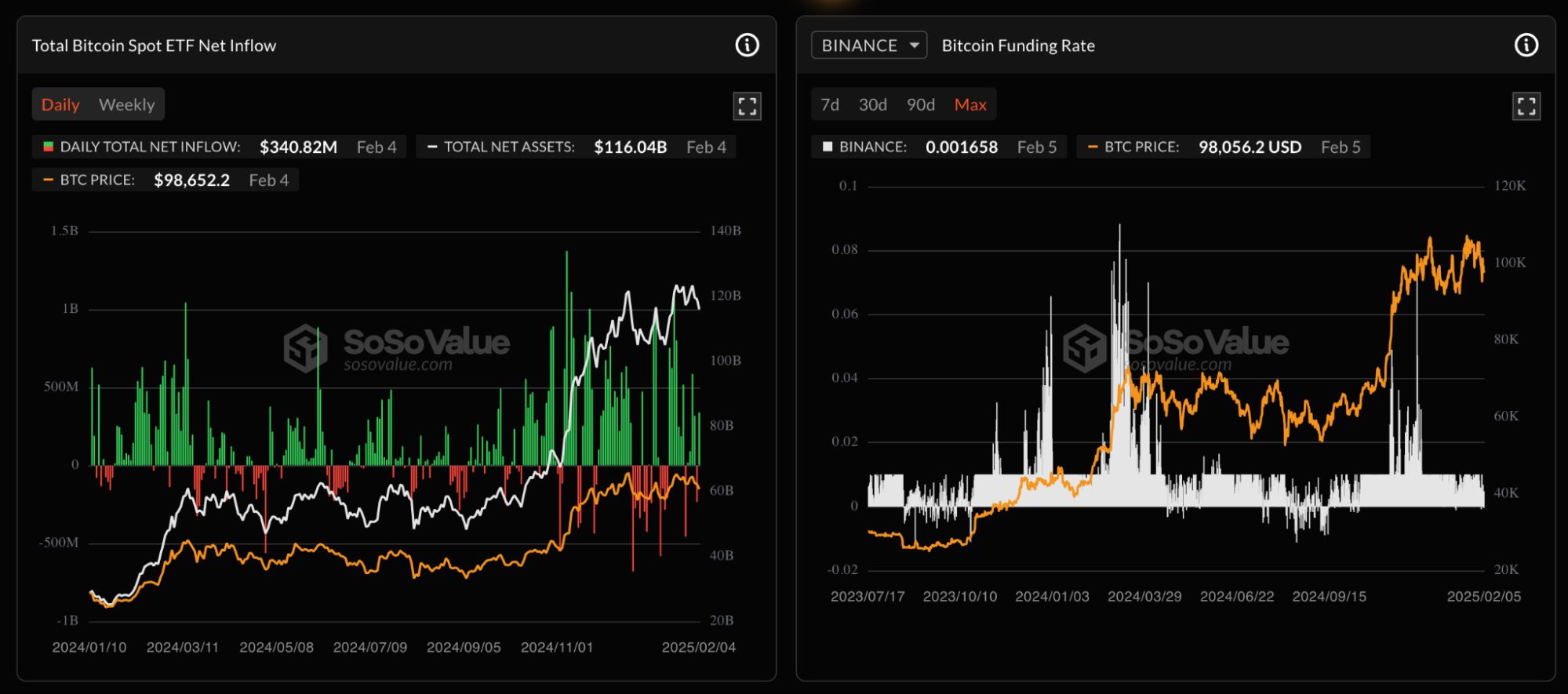The image size is (1568, 694).
Task: Expand ETF Net Inflow chart to fullscreen
Action: click(x=747, y=106)
